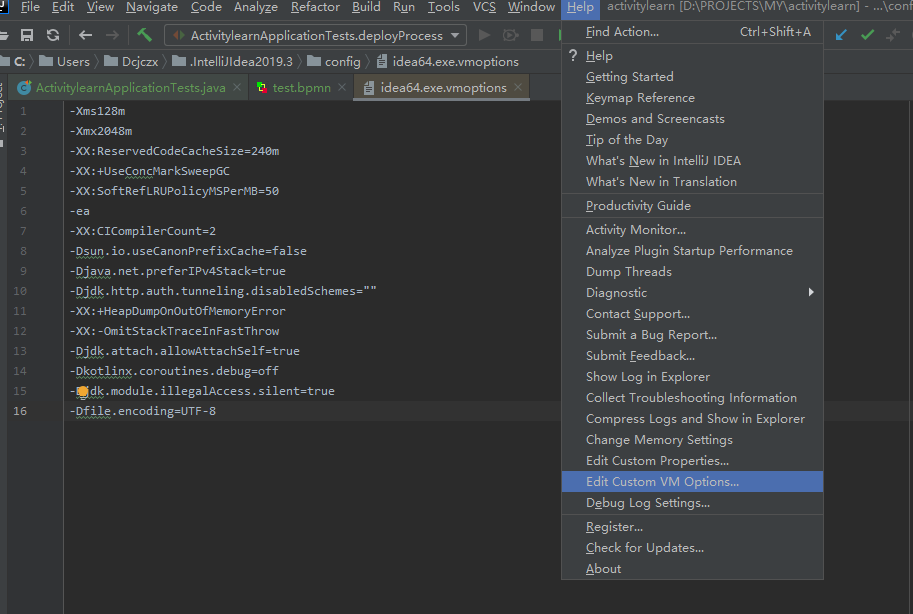
Task: Choose Getting Started from Help menu
Action: [692, 77]
